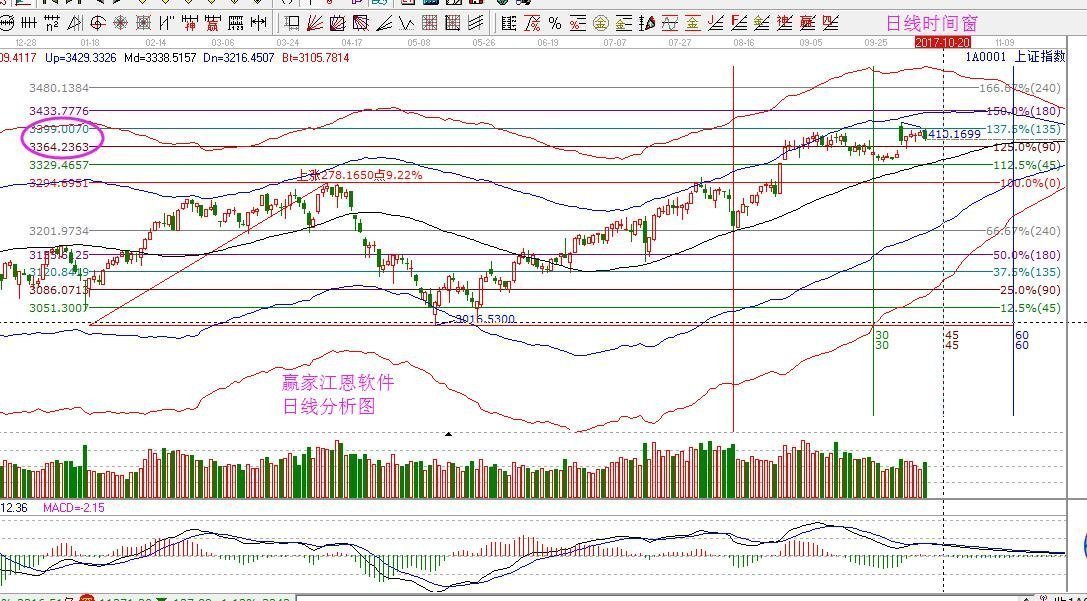The width and height of the screenshot is (1087, 601).
Task: Click the 日线时间窗 title label
Action: 930,20
